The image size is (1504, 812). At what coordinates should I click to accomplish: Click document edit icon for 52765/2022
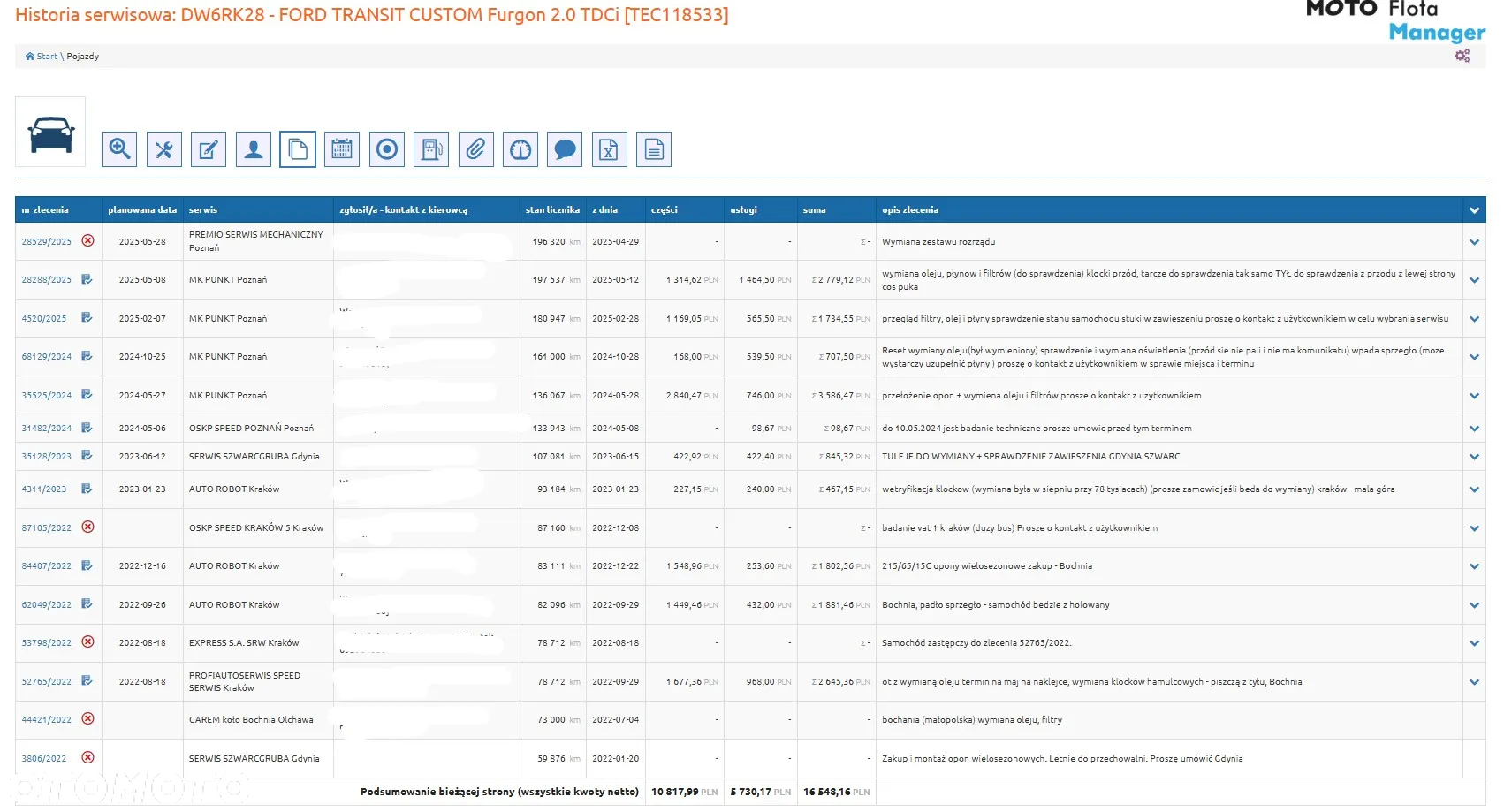pos(87,680)
